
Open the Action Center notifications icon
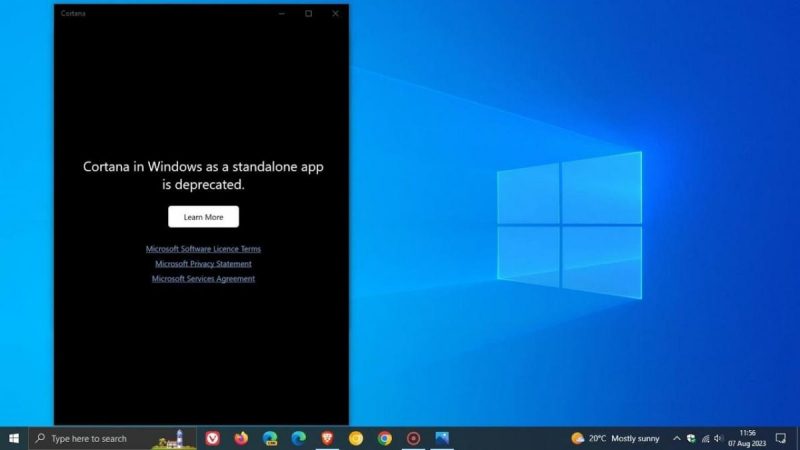tap(781, 438)
